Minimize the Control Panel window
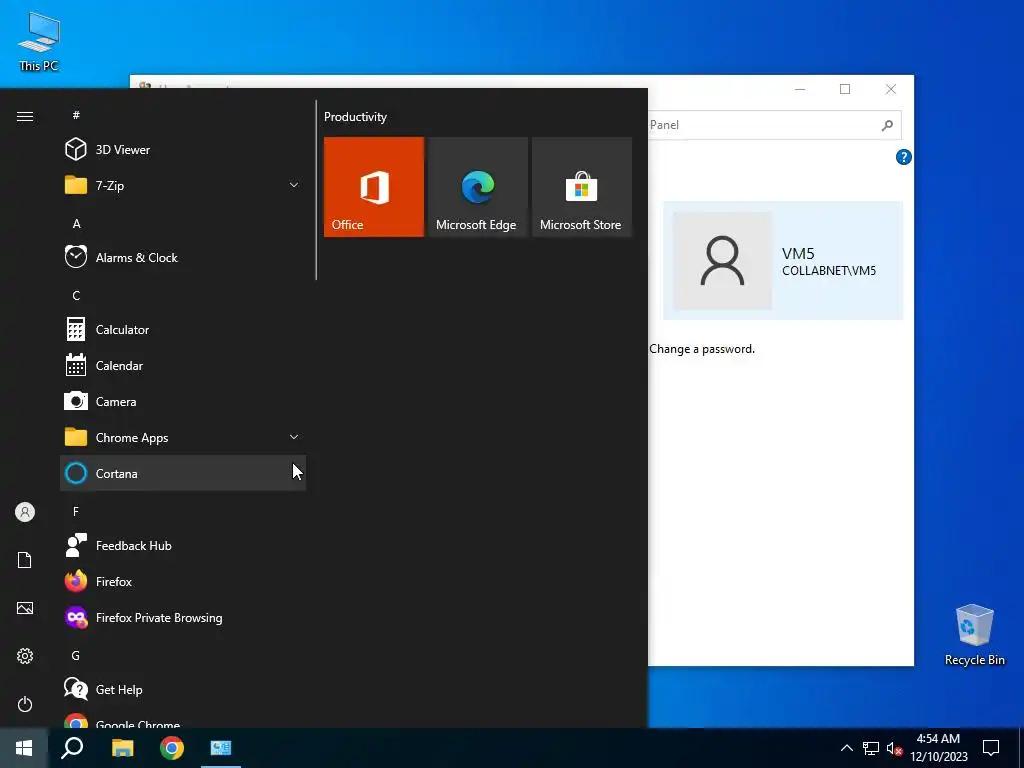The width and height of the screenshot is (1024, 768). click(x=800, y=89)
